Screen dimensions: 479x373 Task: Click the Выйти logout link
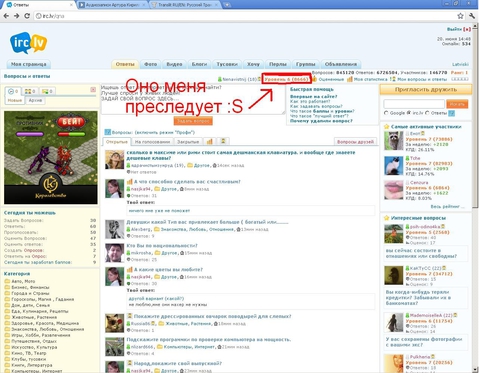(454, 29)
